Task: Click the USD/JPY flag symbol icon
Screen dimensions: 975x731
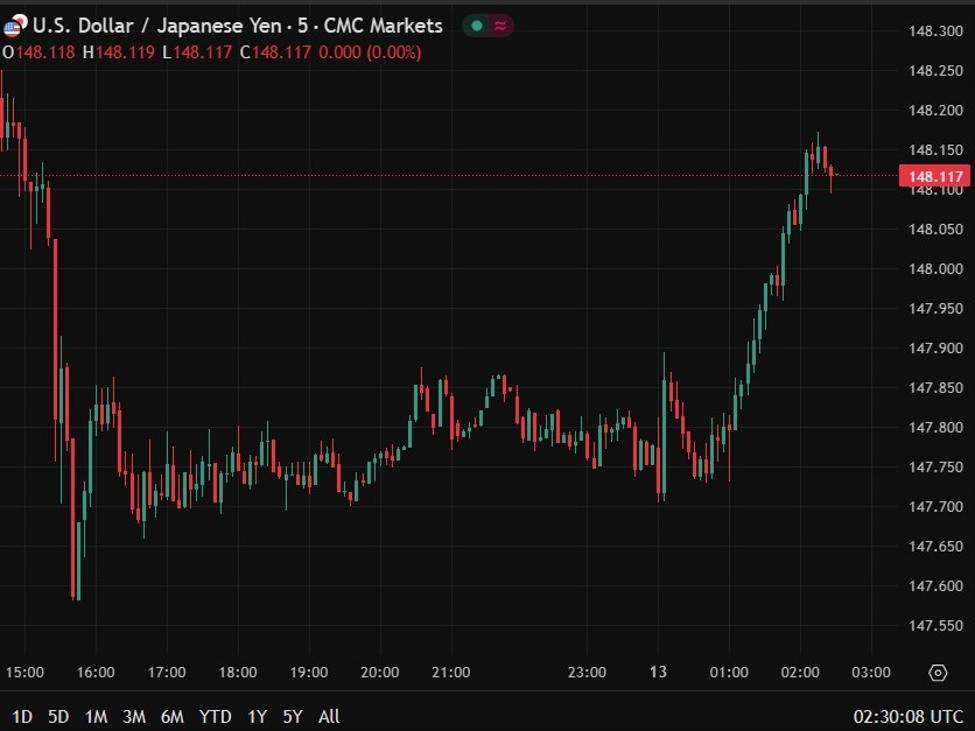Action: tap(15, 26)
